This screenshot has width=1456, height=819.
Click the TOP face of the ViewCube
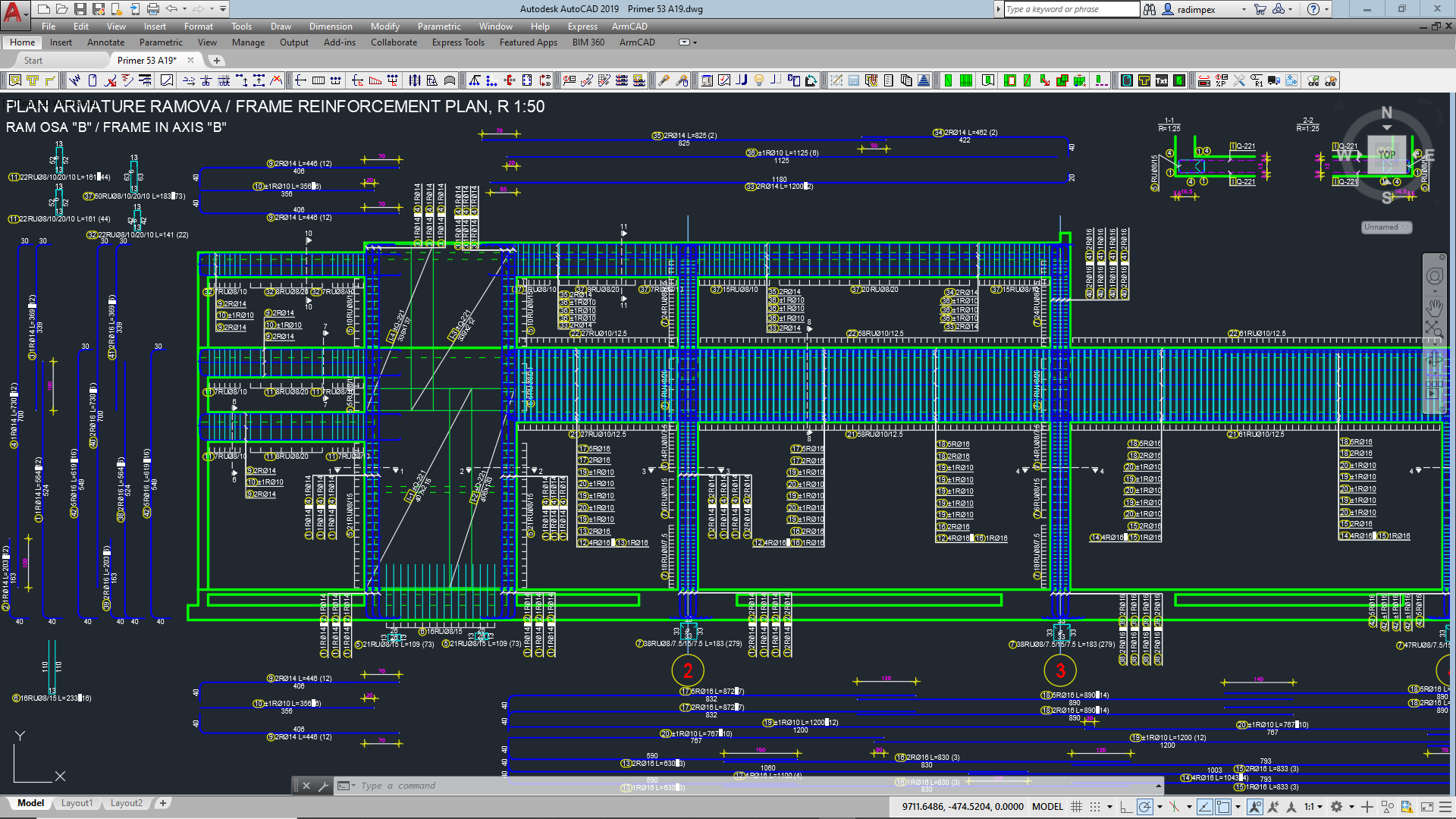(x=1387, y=155)
